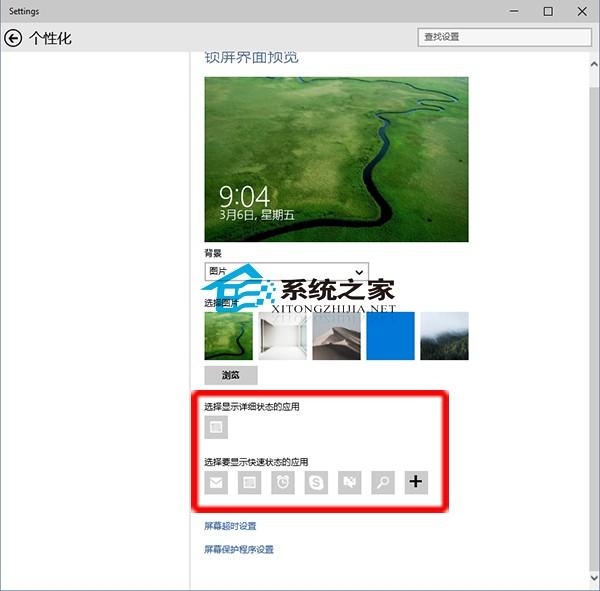Maximize the Settings window

[548, 11]
